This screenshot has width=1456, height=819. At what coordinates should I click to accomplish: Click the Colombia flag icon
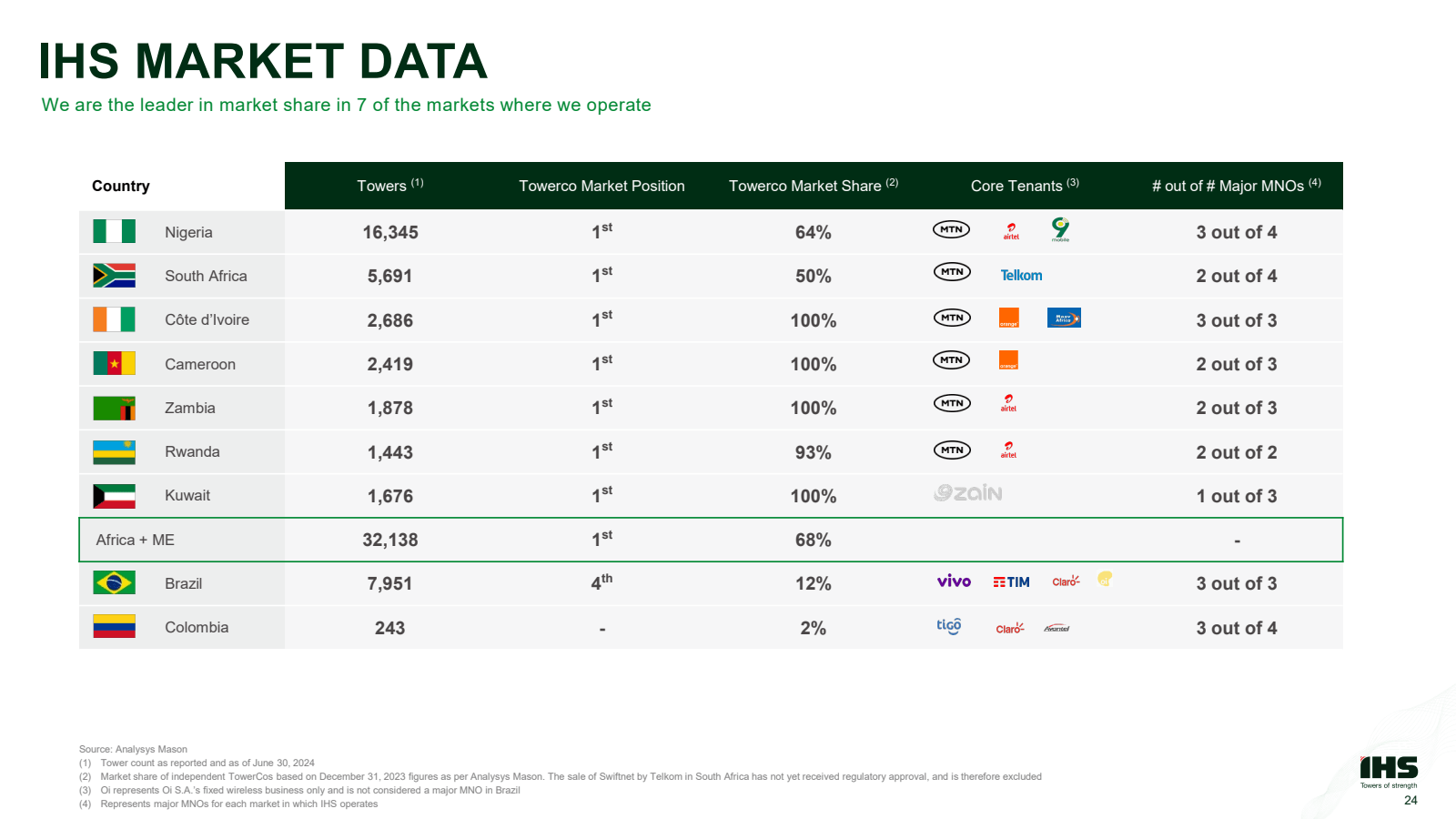(x=114, y=626)
